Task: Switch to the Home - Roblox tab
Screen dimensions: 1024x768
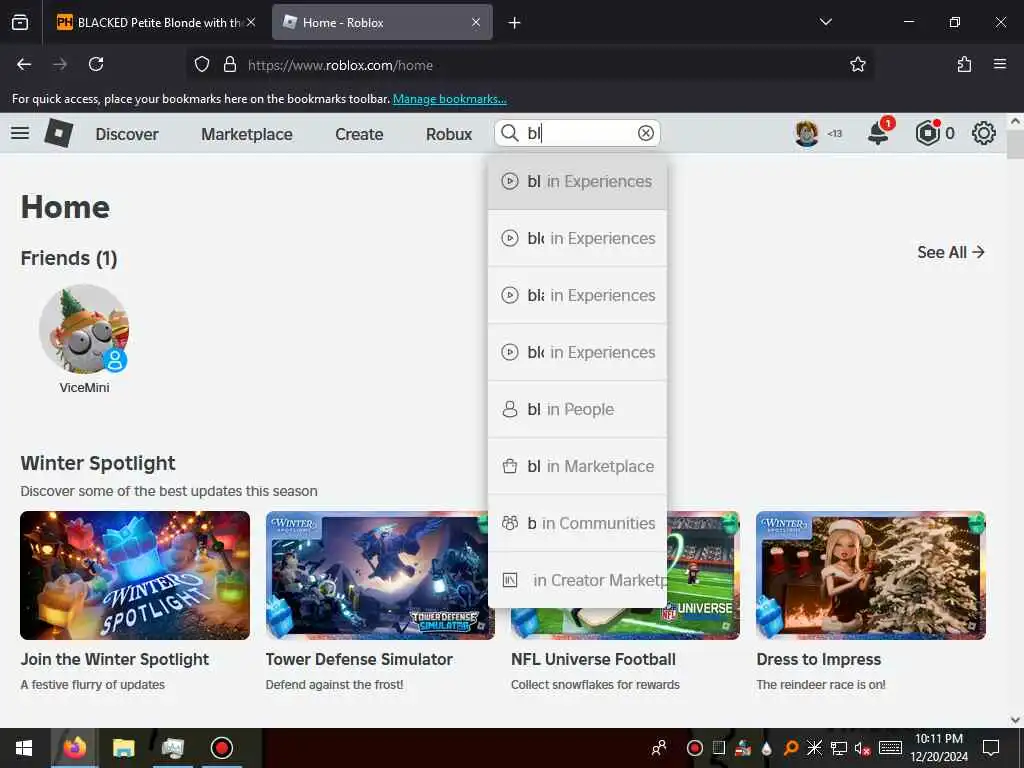Action: point(382,22)
